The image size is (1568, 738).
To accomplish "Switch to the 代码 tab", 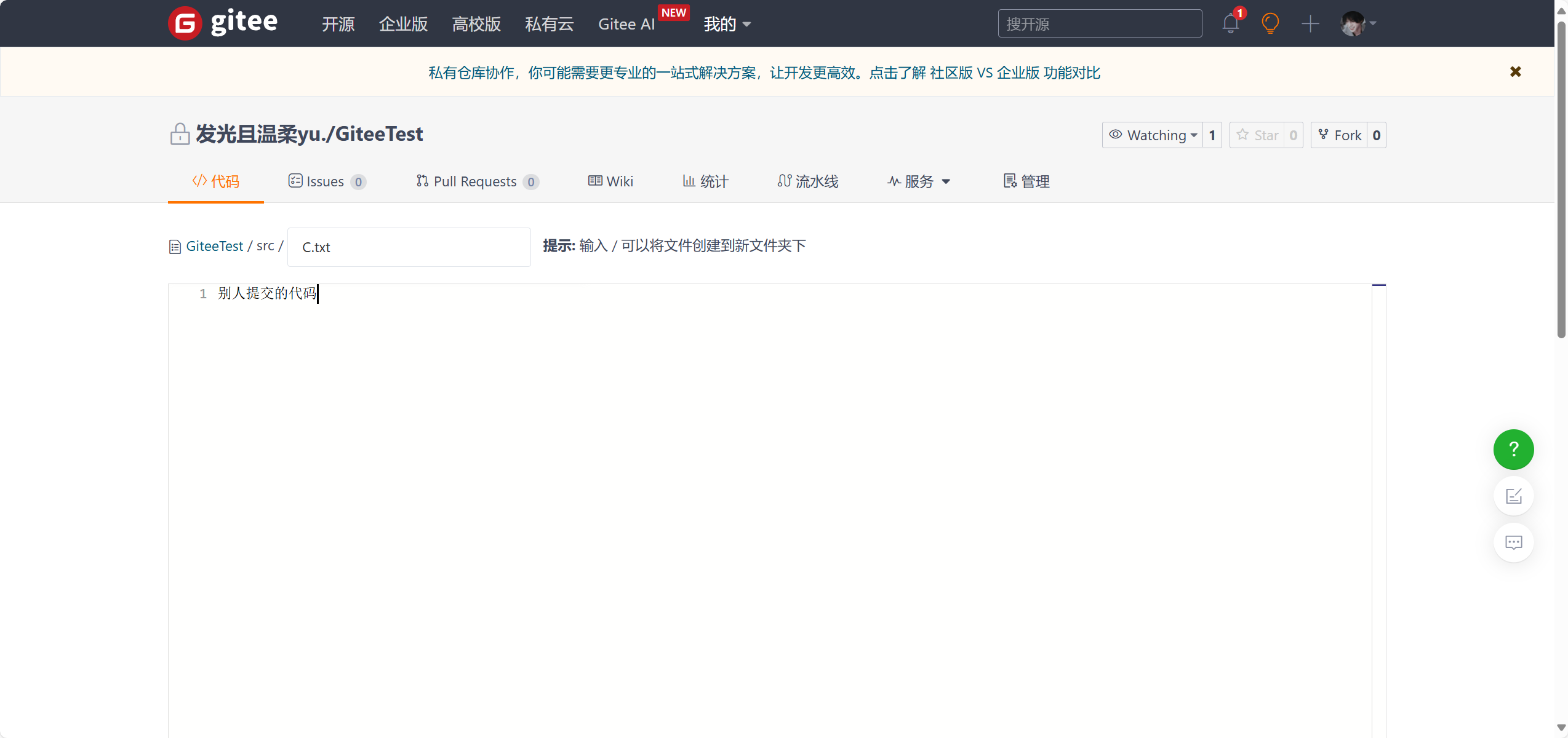I will [216, 181].
